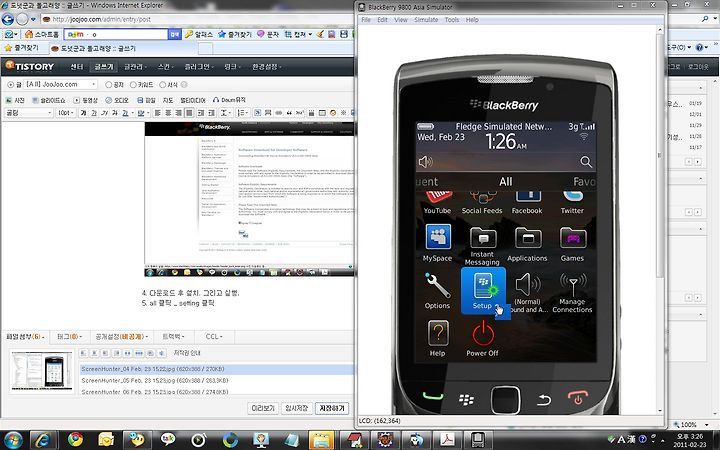Launch Facebook app on the simulated phone

pos(527,203)
